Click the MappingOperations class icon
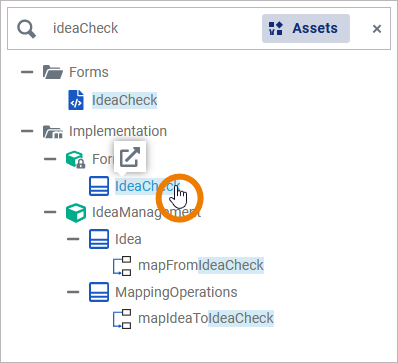 tap(99, 292)
